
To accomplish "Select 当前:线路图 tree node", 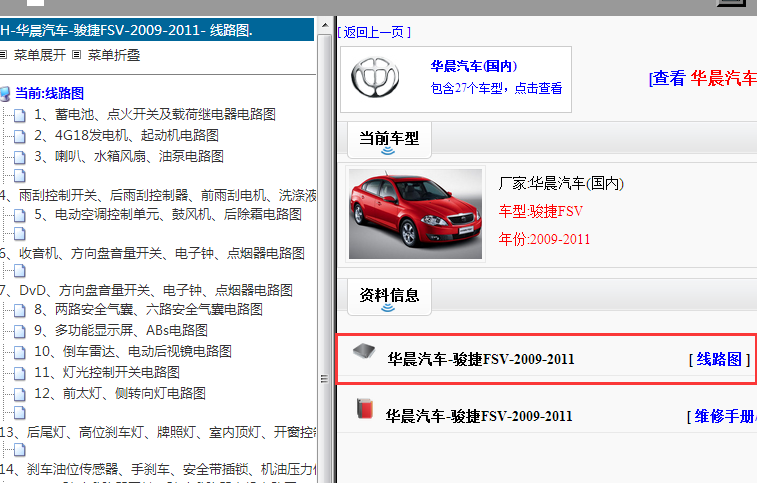I will click(x=49, y=93).
